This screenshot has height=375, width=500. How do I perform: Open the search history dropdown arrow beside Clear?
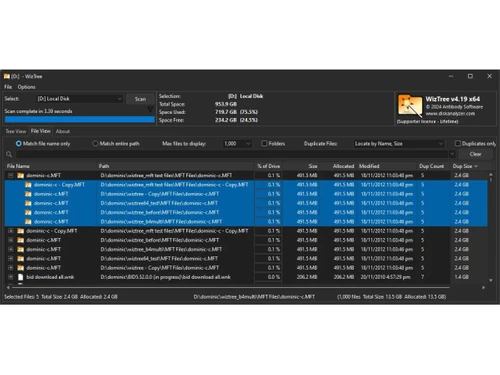[x=452, y=154]
